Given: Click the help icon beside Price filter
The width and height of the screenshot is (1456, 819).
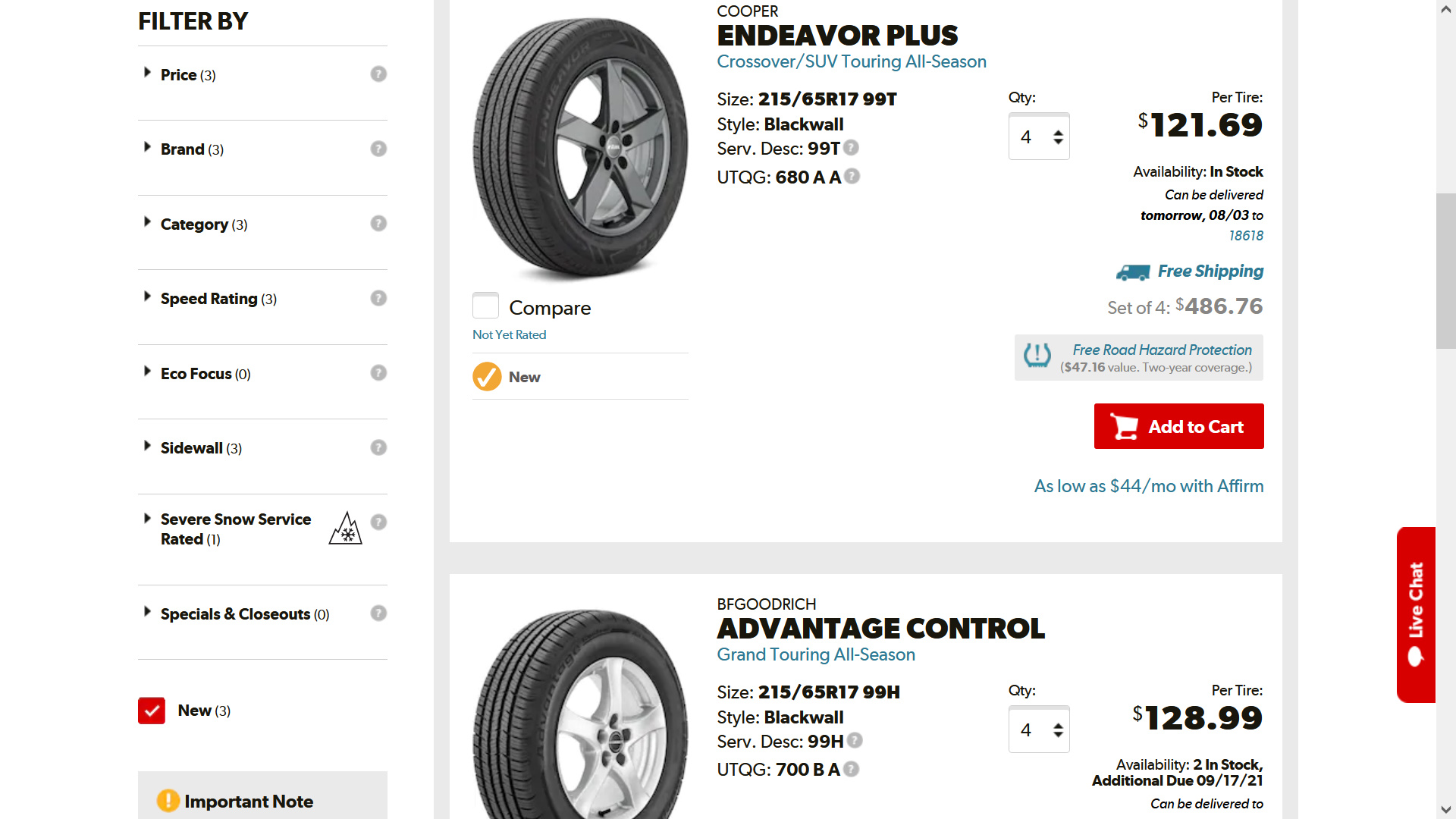Looking at the screenshot, I should click(x=378, y=74).
